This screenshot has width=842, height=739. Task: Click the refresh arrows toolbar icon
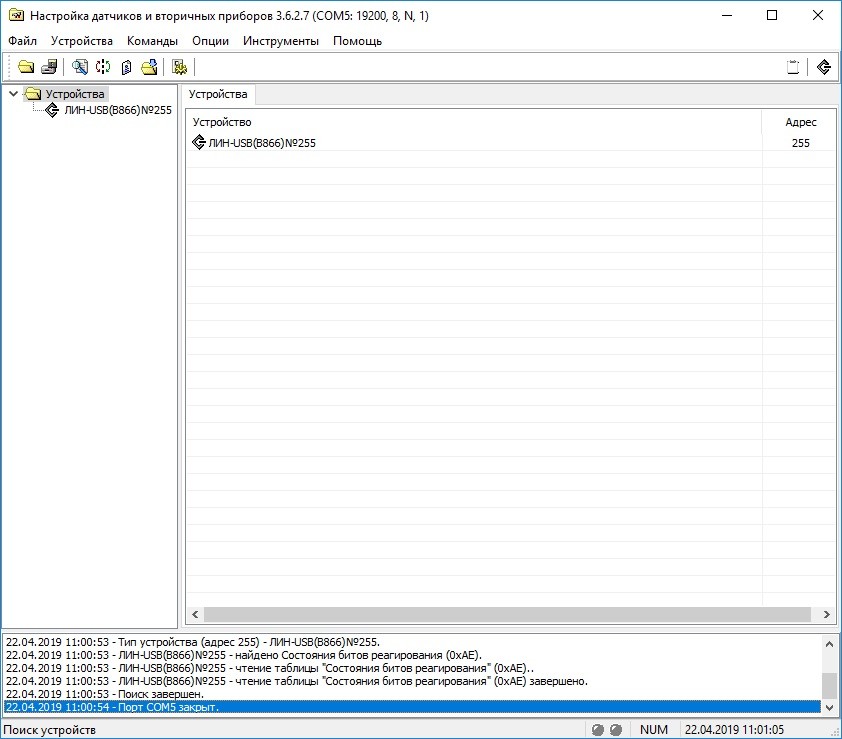pos(103,67)
